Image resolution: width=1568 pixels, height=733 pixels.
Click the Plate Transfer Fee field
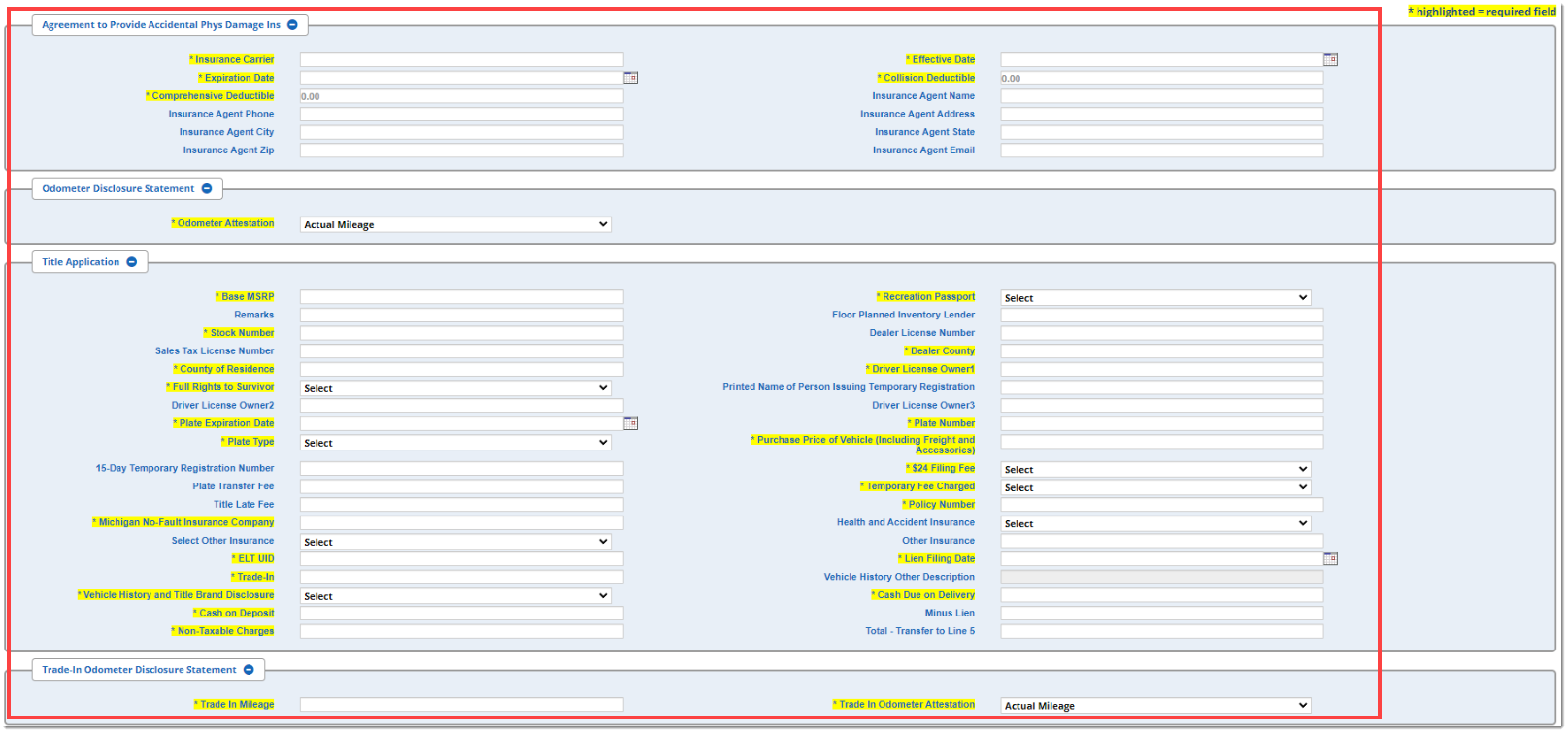coord(461,486)
